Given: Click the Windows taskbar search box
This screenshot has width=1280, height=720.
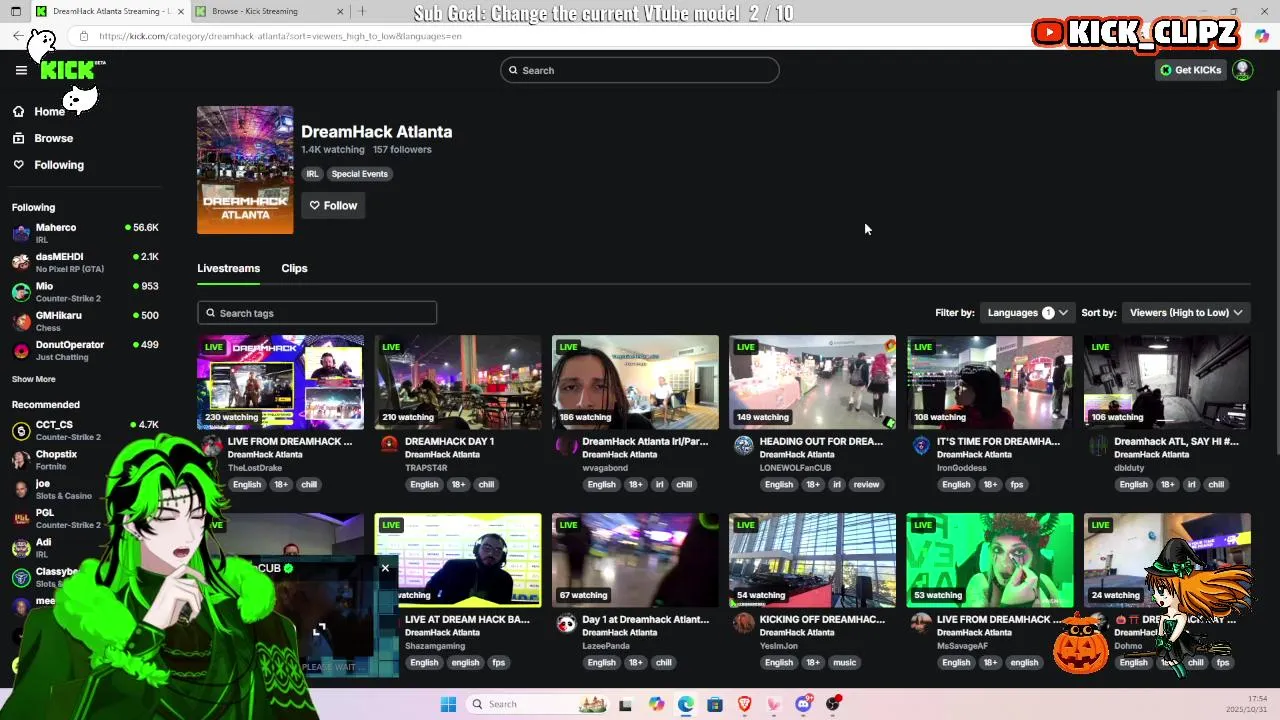Looking at the screenshot, I should coord(538,704).
